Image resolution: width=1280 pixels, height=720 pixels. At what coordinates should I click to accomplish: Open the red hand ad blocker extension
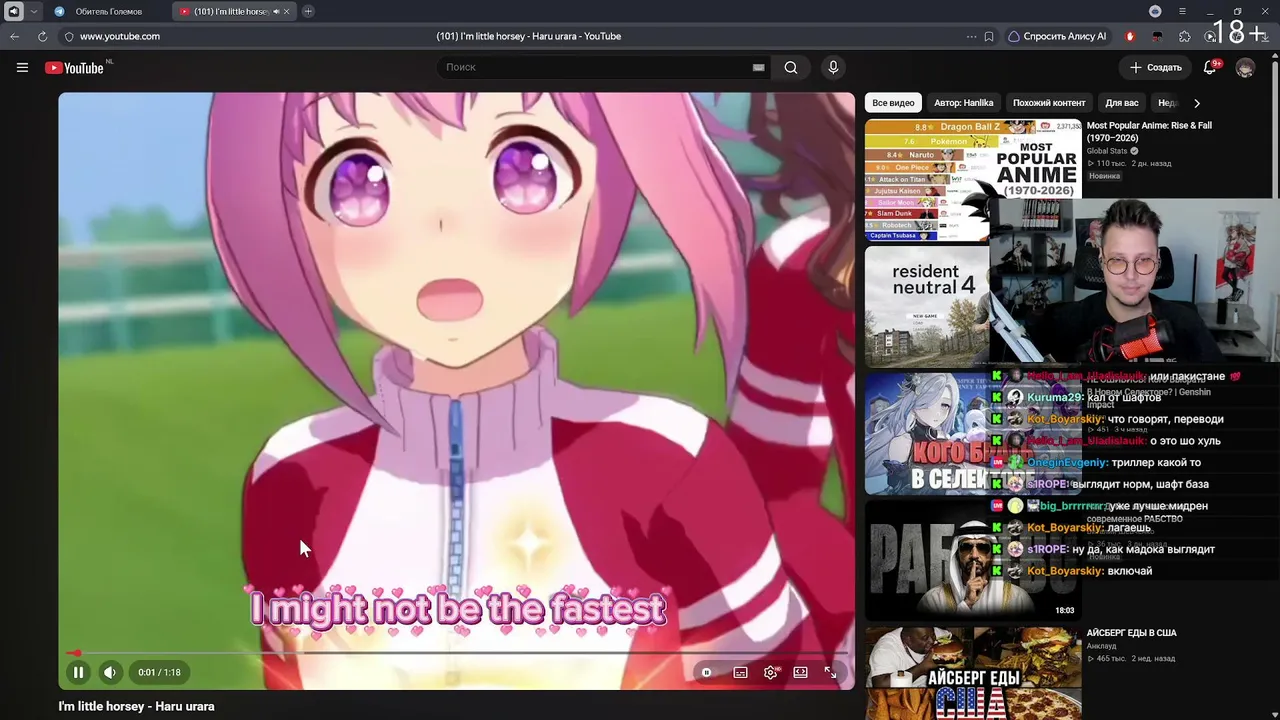pos(1130,36)
